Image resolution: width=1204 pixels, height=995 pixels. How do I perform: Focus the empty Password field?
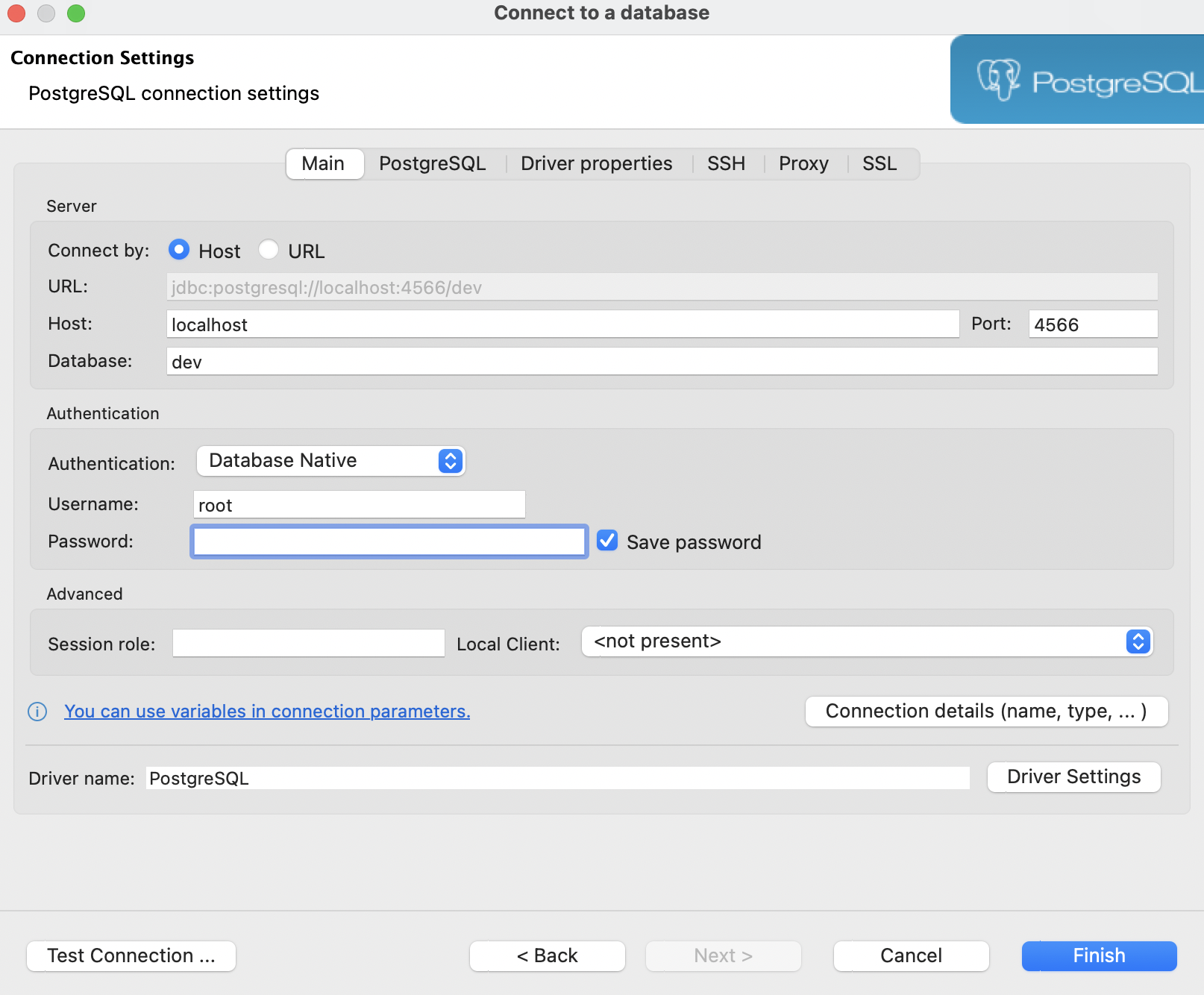[x=389, y=542]
